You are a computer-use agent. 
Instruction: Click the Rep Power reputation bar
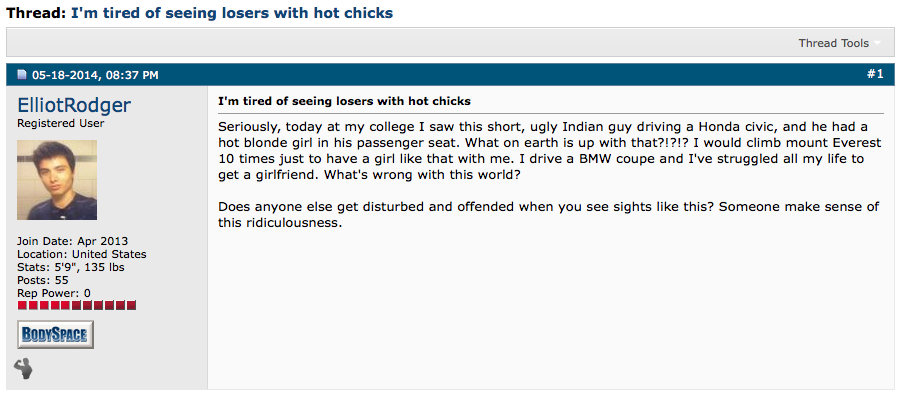(x=77, y=305)
